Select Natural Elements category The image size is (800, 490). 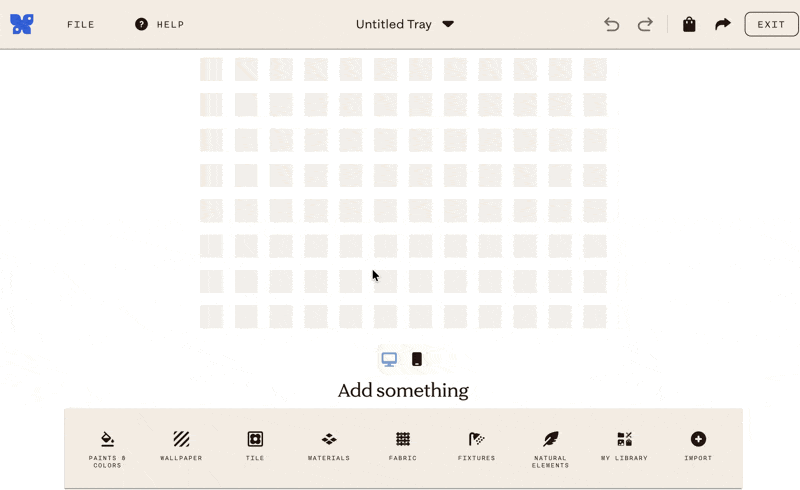[551, 449]
